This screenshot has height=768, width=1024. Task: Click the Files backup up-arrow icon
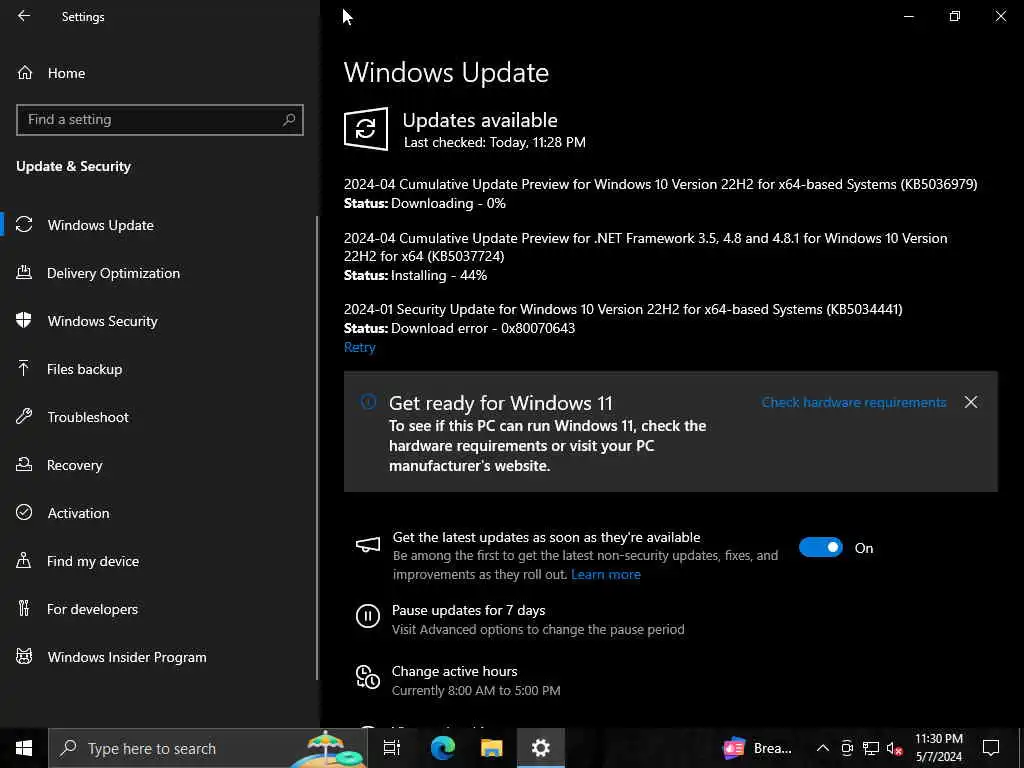point(24,368)
